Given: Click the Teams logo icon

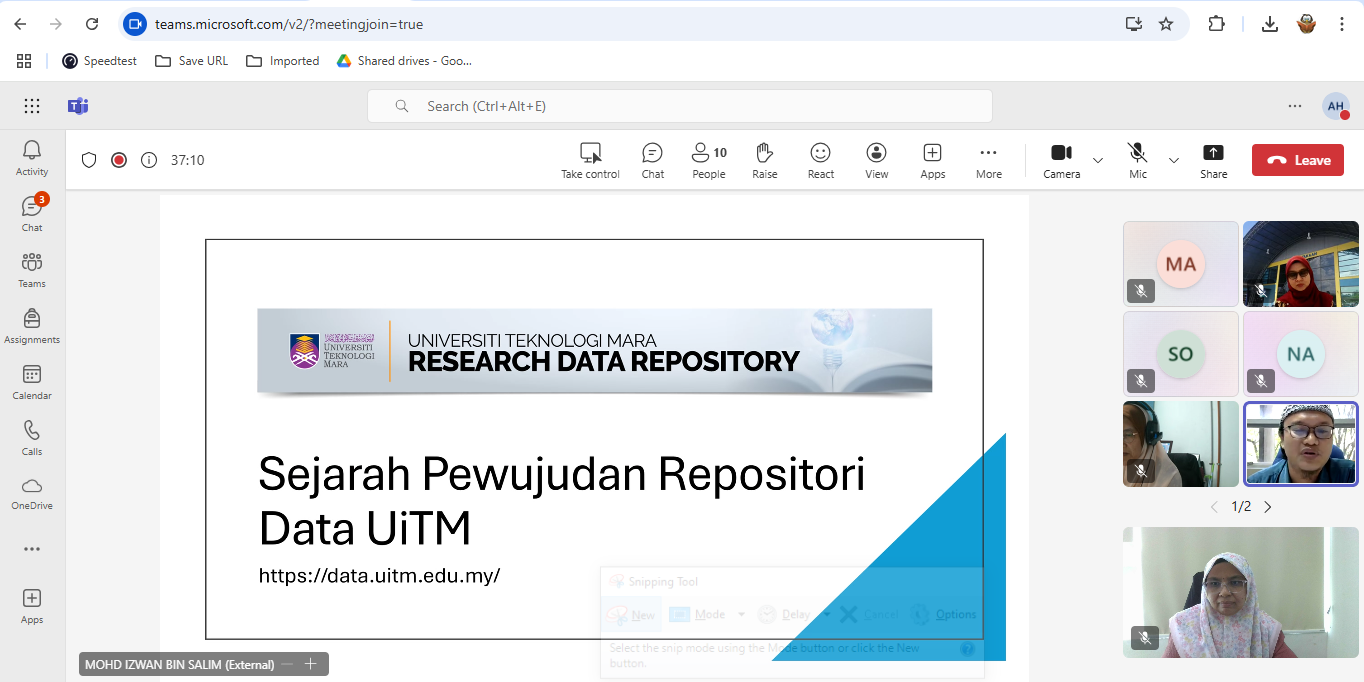Looking at the screenshot, I should tap(78, 106).
